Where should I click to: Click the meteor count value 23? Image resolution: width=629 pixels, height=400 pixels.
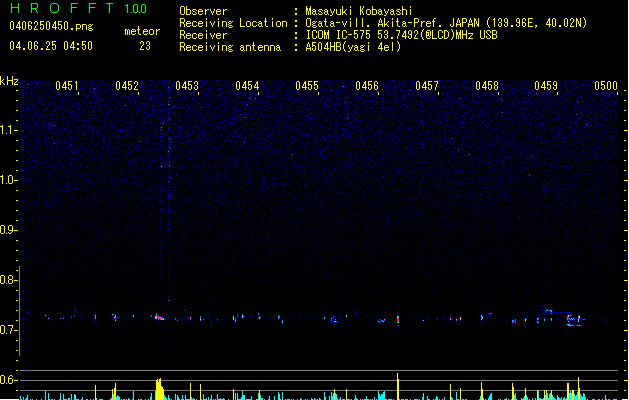pos(145,46)
